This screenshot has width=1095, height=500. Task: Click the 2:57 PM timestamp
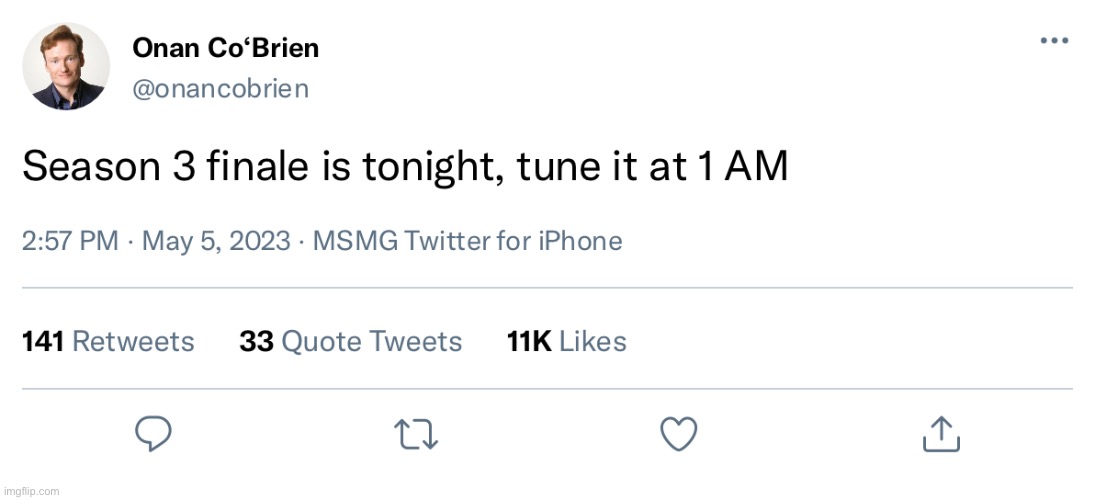[x=70, y=241]
